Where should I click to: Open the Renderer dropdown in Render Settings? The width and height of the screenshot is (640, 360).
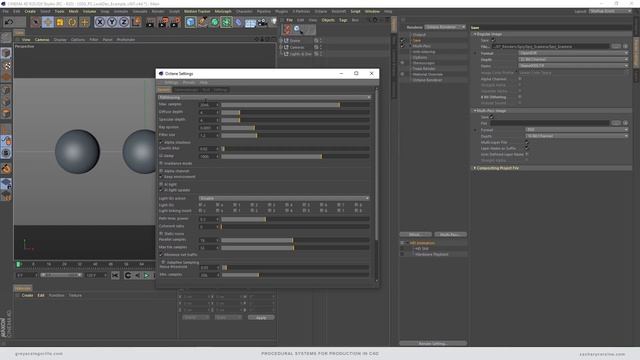(445, 27)
